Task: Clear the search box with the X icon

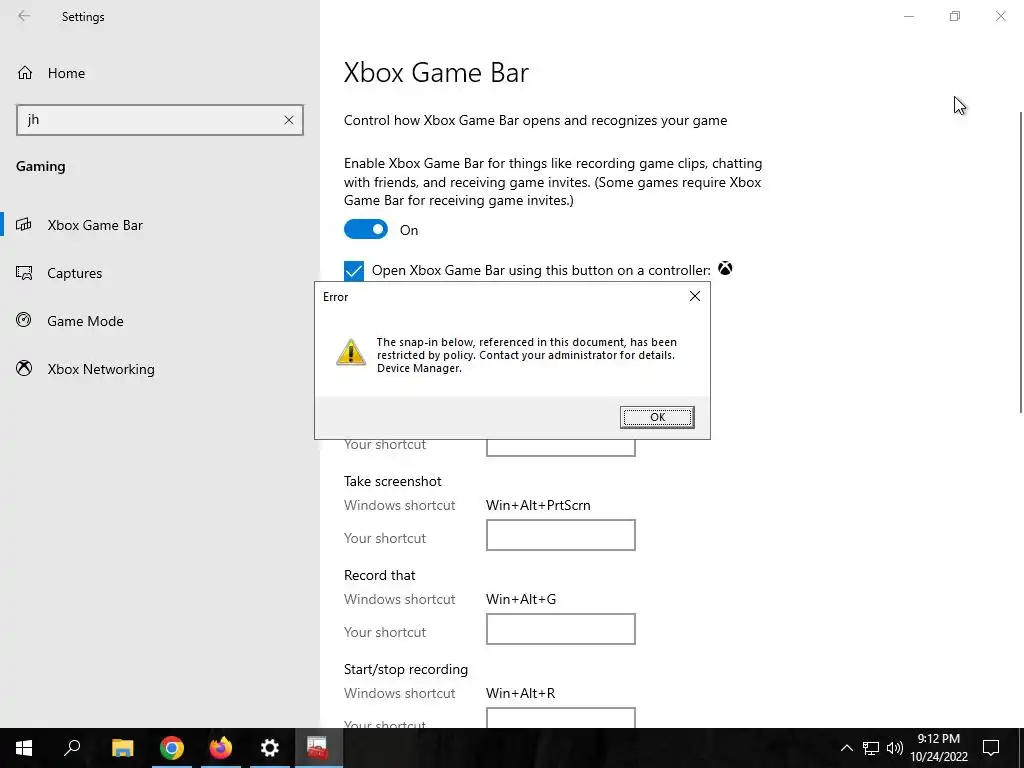Action: [289, 120]
